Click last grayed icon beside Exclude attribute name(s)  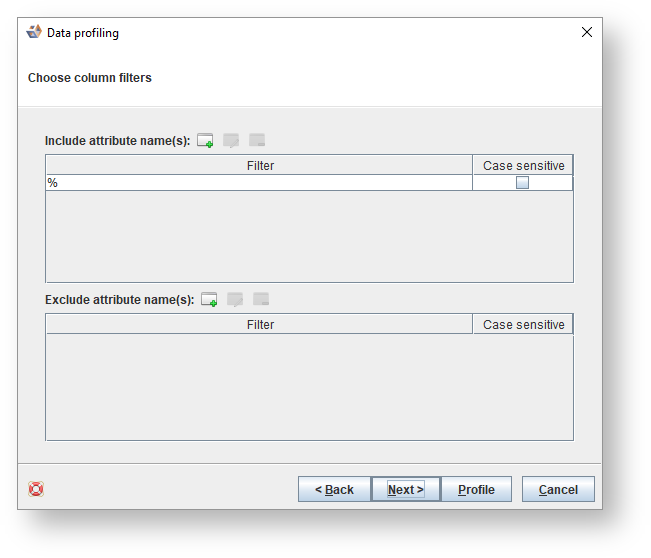[261, 299]
